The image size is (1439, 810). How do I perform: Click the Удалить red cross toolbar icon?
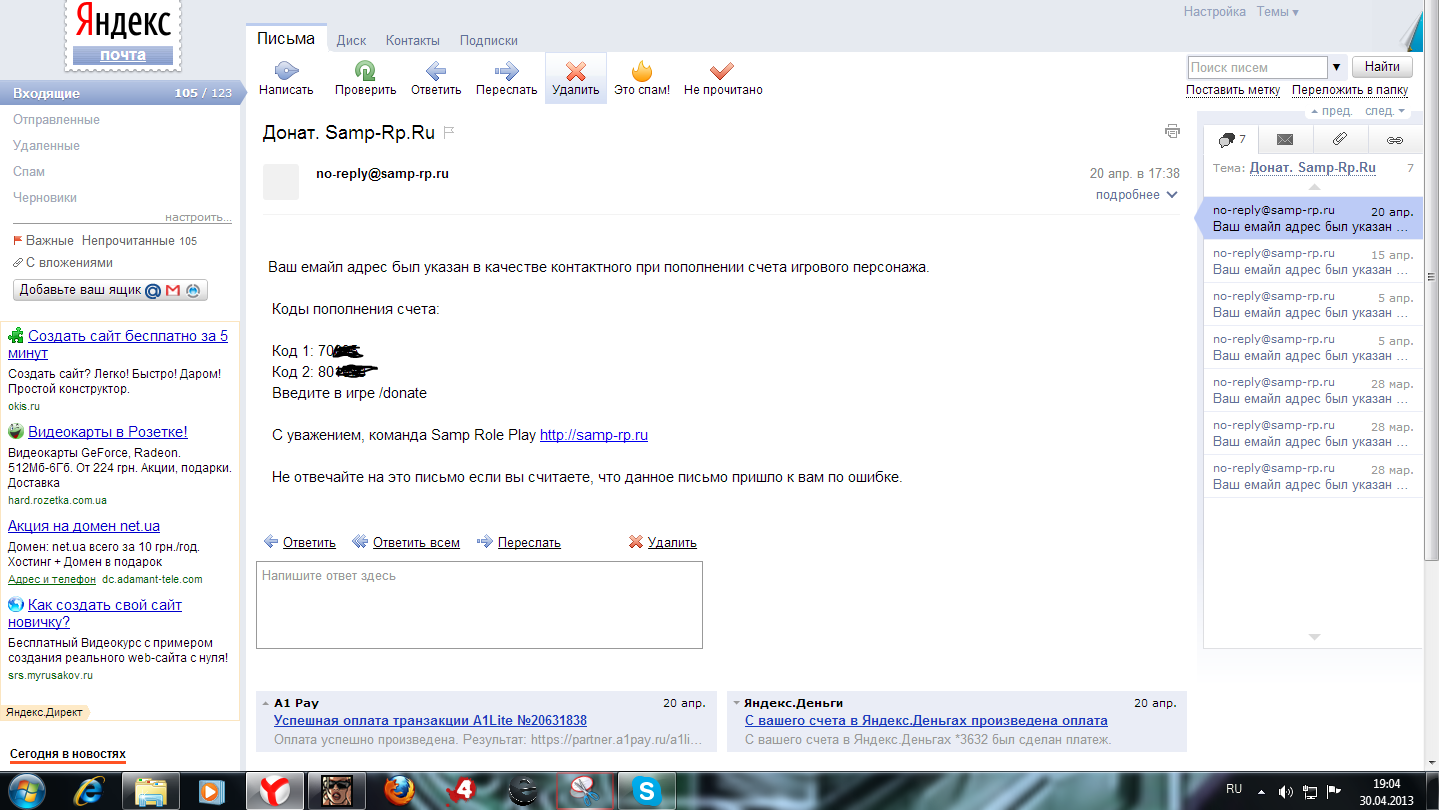click(x=575, y=71)
